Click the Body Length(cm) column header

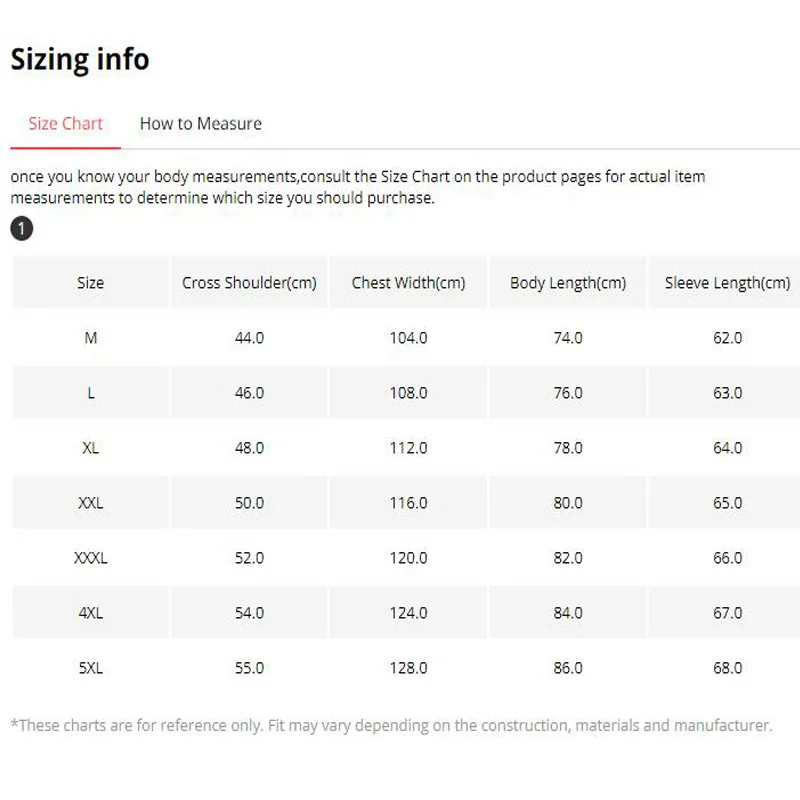[x=568, y=283]
